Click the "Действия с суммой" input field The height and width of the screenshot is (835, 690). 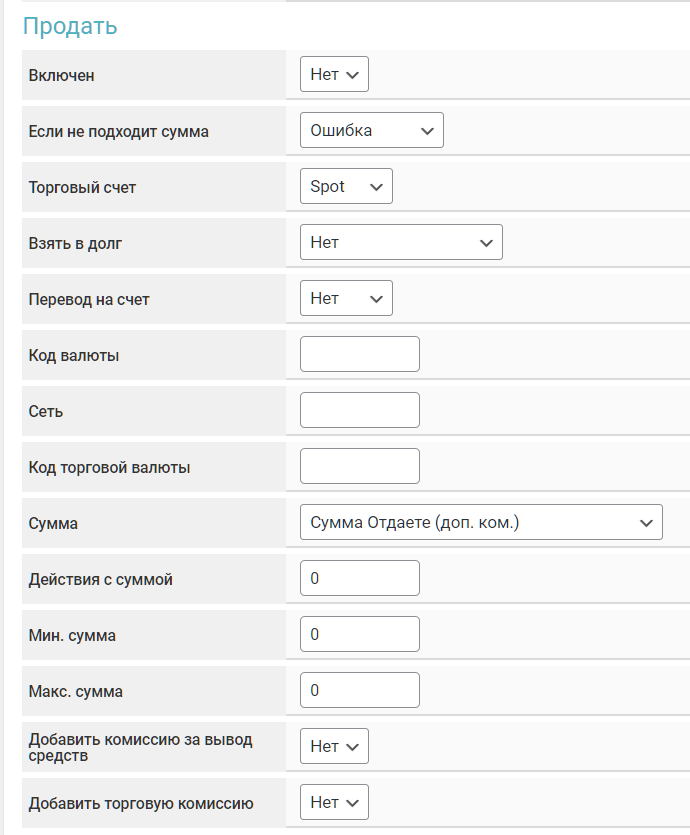pyautogui.click(x=360, y=579)
